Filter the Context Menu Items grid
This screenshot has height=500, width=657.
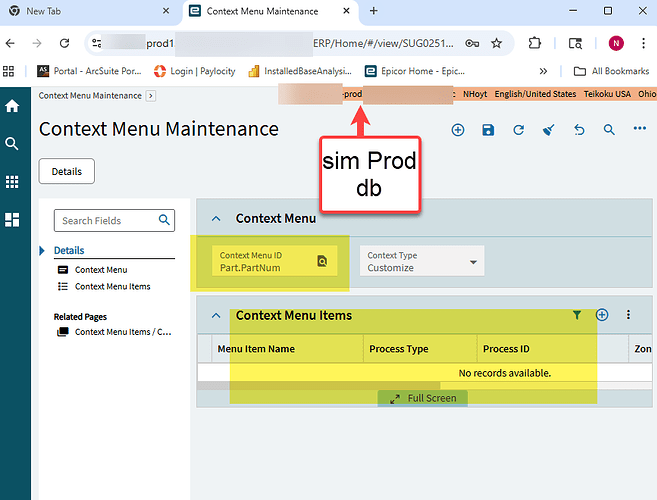(x=577, y=315)
